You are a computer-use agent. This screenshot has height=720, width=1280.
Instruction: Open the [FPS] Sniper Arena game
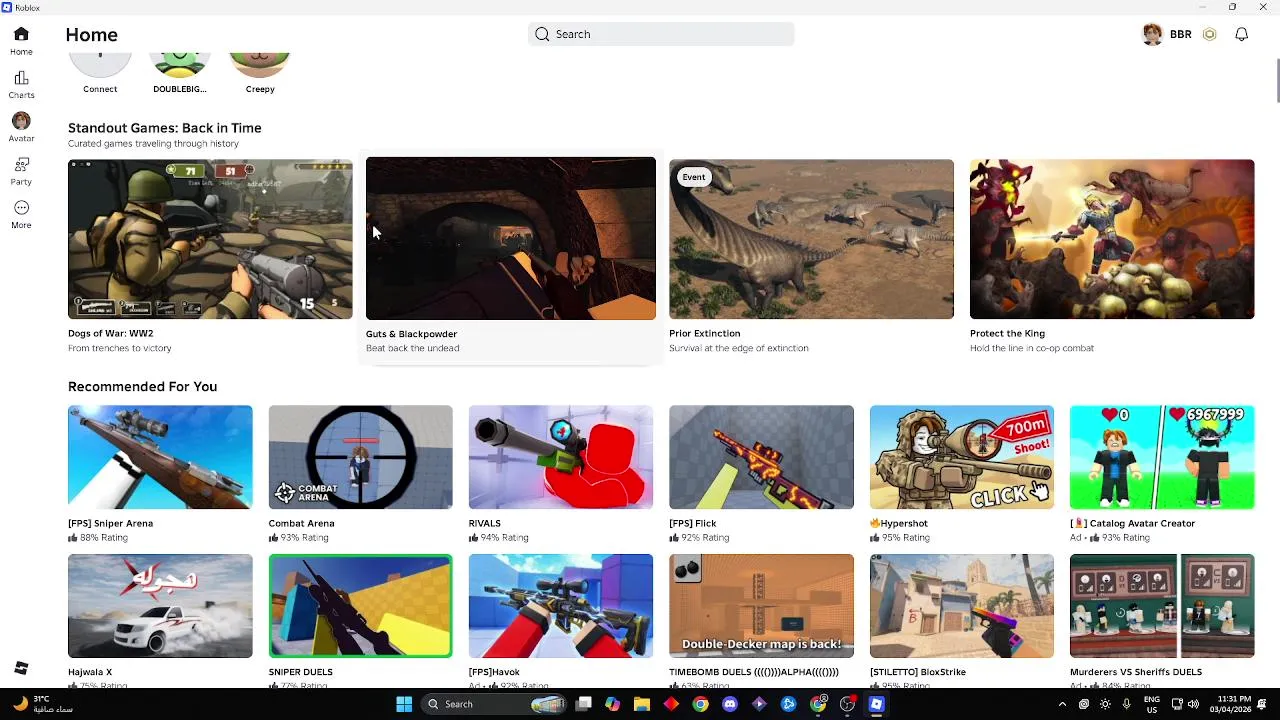(x=160, y=457)
